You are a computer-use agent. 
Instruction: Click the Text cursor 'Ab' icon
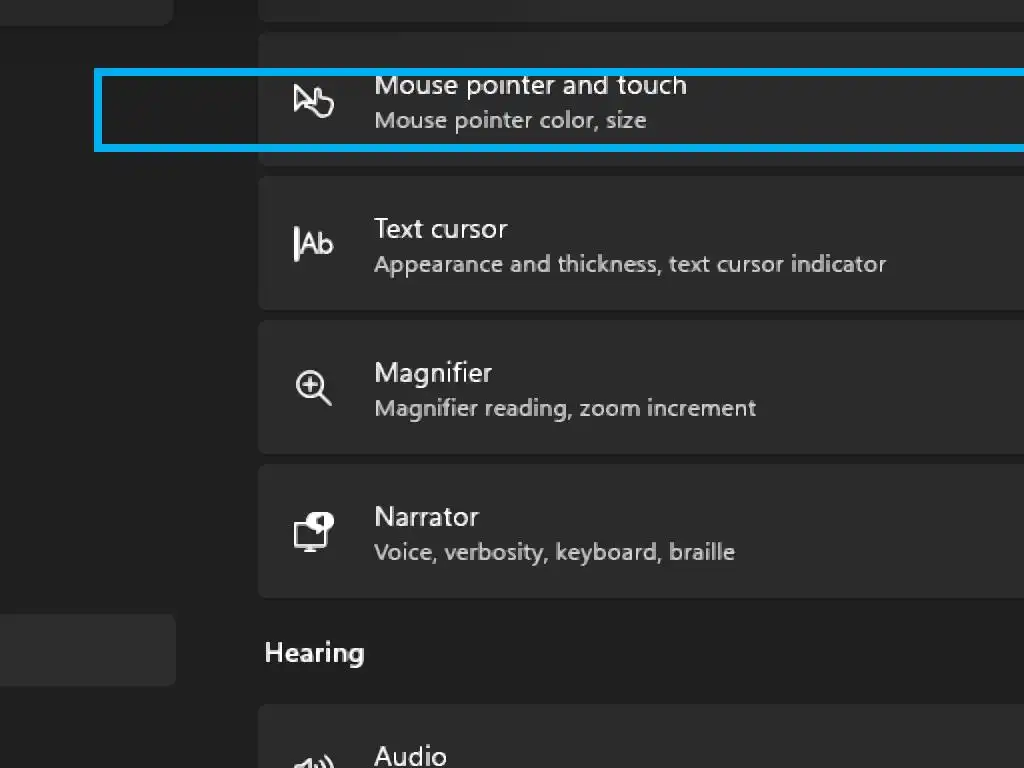pyautogui.click(x=313, y=243)
